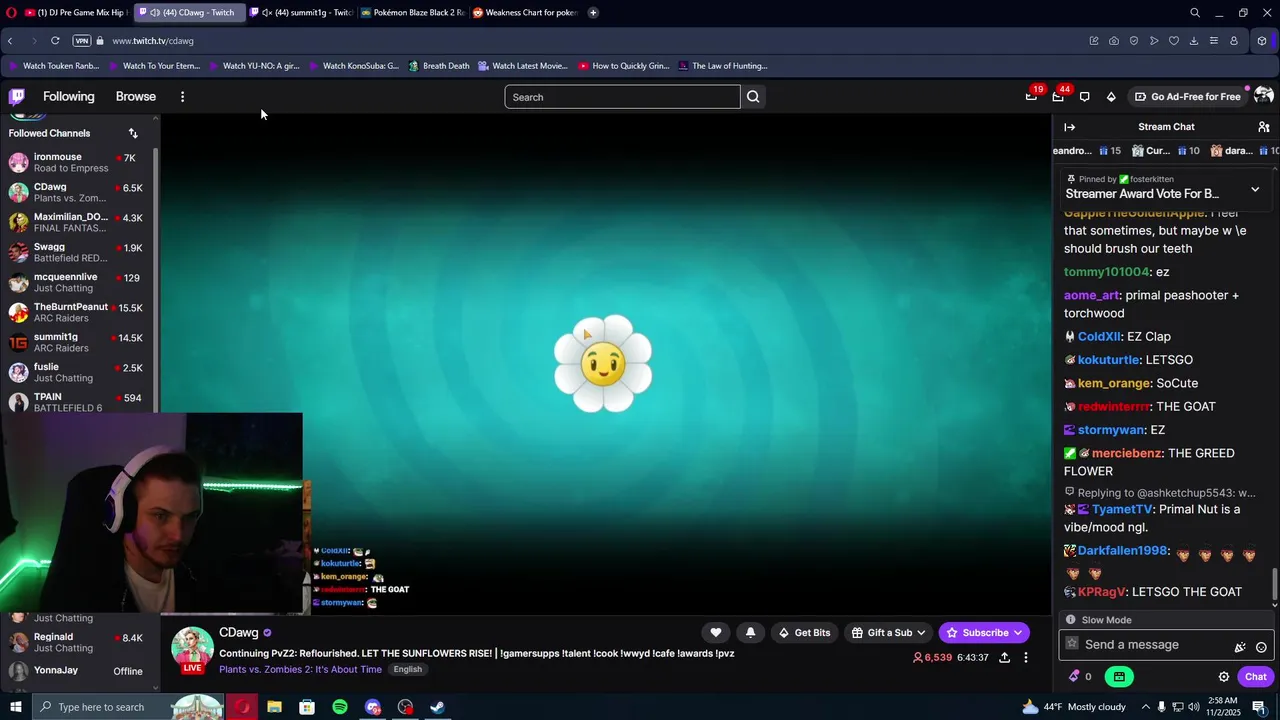Image resolution: width=1280 pixels, height=720 pixels.
Task: Open CDawg channel in sidebar
Action: tap(78, 192)
